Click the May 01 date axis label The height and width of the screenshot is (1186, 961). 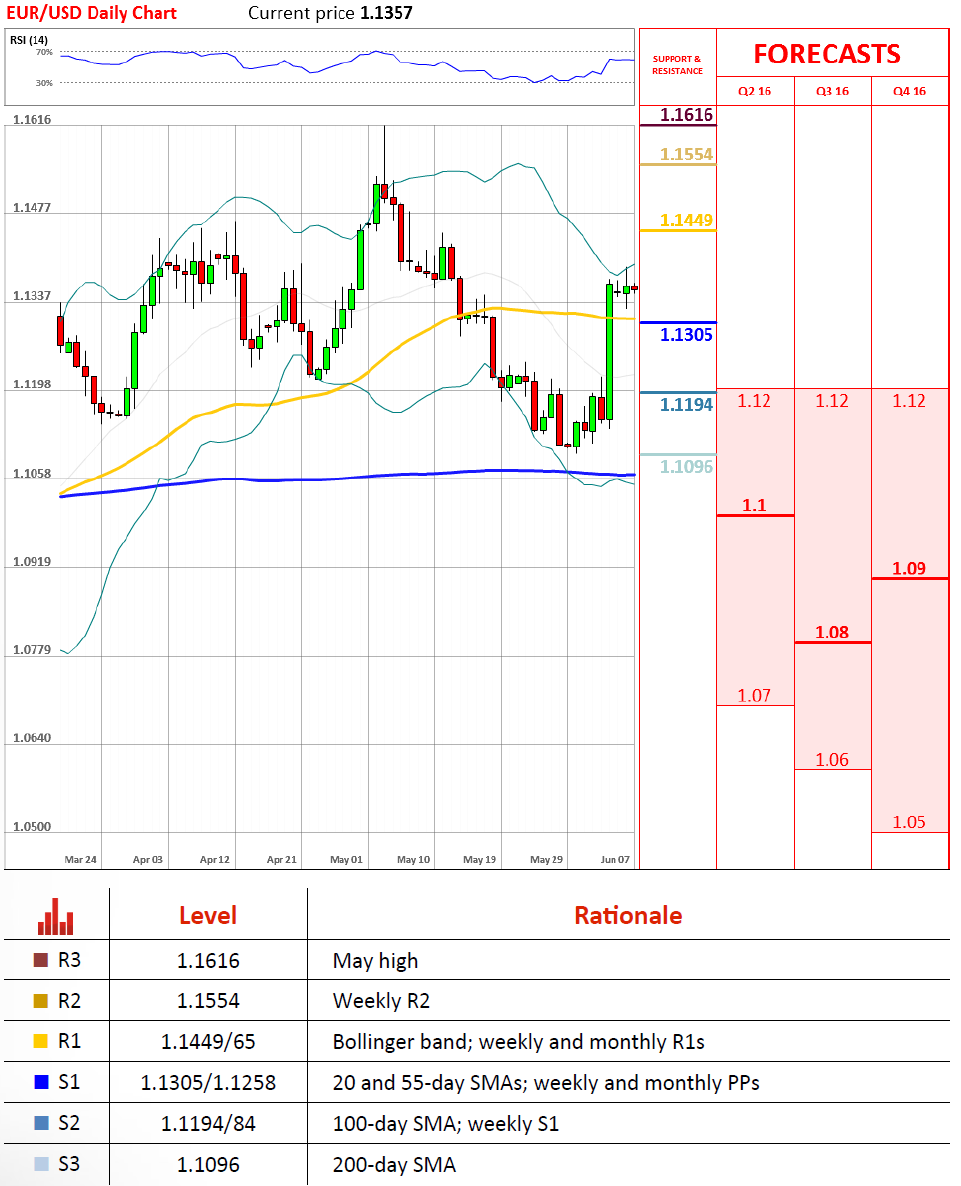click(x=346, y=859)
